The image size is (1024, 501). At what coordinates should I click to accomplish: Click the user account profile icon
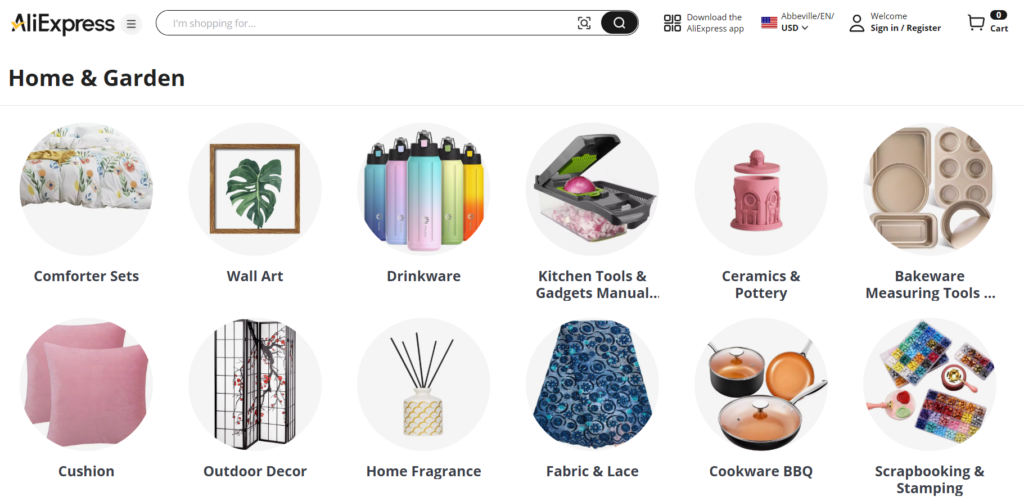tap(856, 24)
